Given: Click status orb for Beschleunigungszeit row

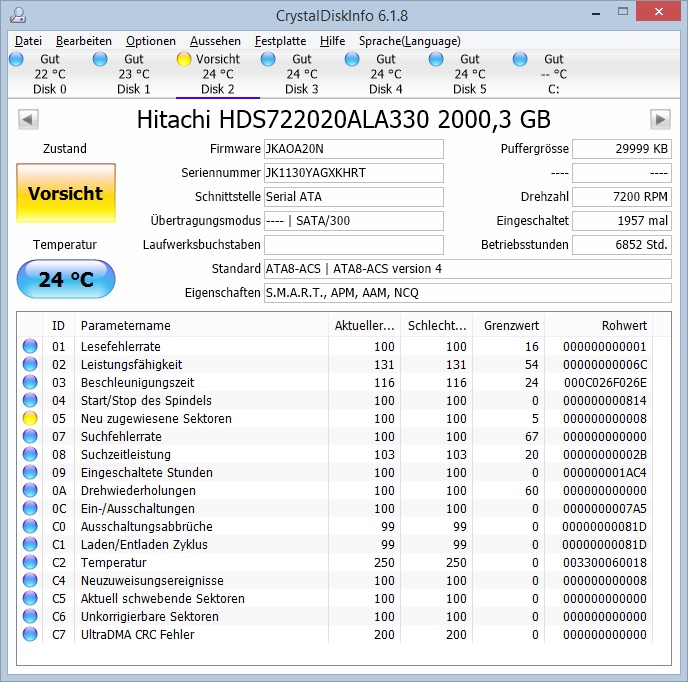Looking at the screenshot, I should 30,382.
